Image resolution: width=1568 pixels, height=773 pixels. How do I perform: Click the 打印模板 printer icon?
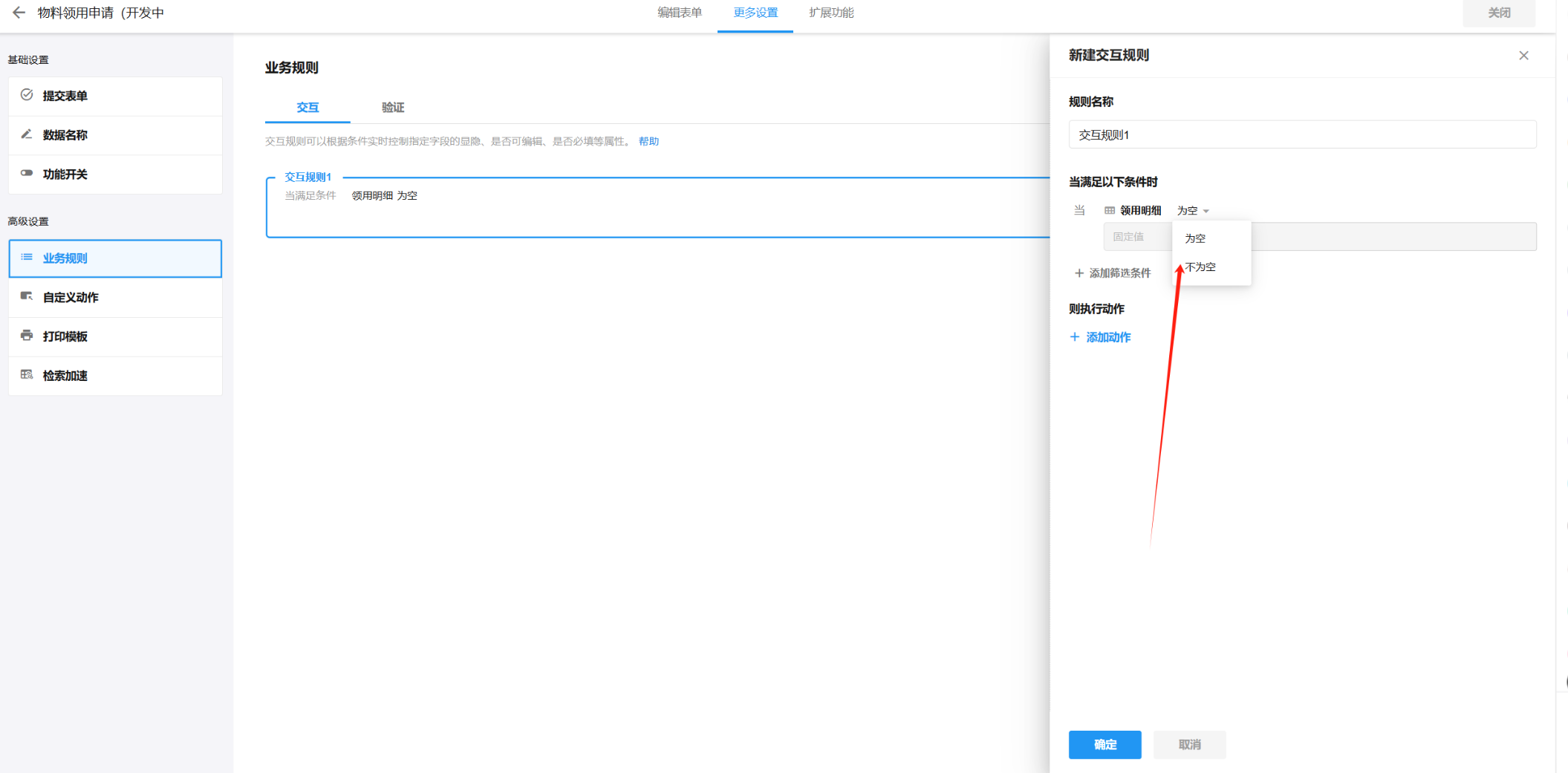click(27, 336)
